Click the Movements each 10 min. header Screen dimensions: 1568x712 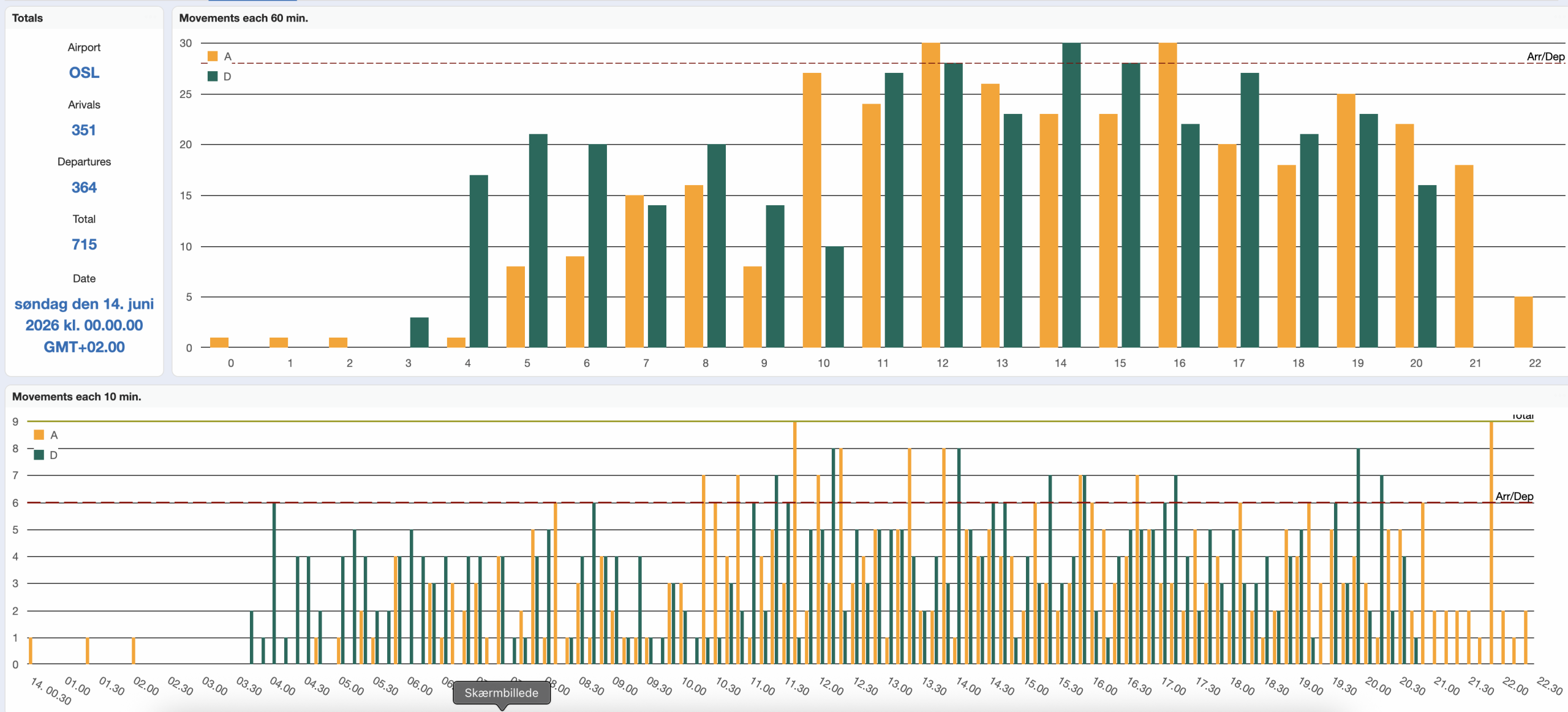click(x=77, y=396)
